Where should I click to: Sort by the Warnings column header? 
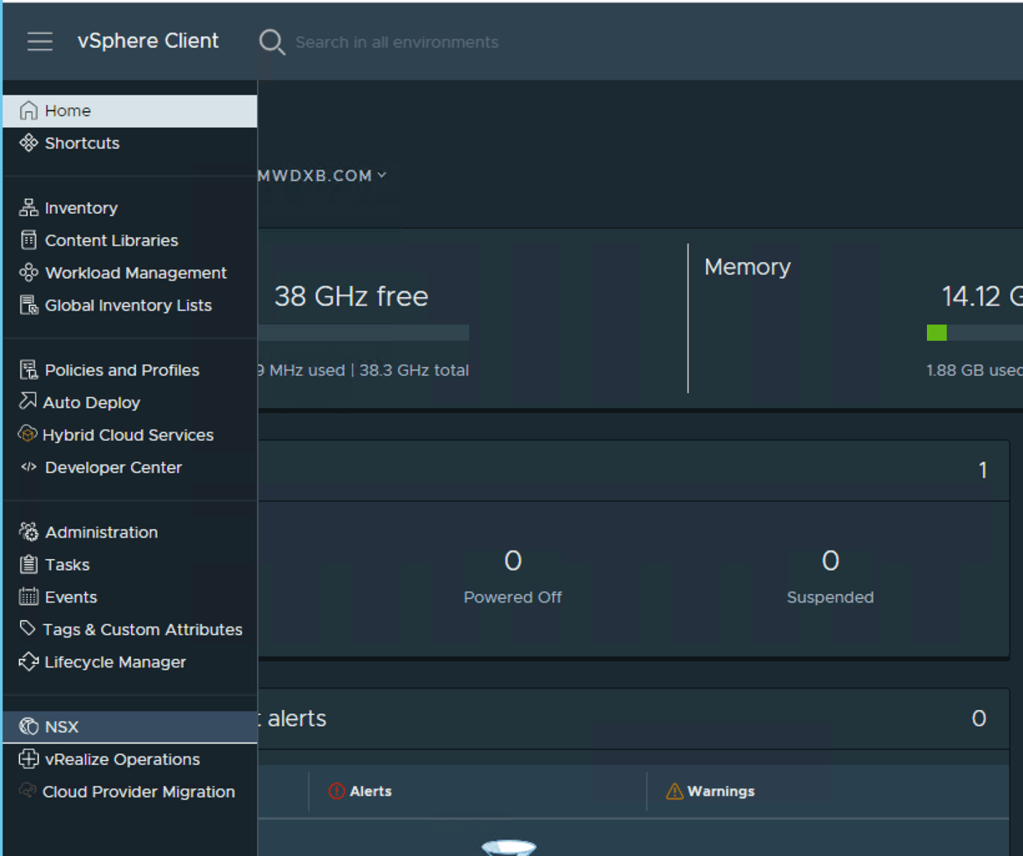click(x=720, y=791)
